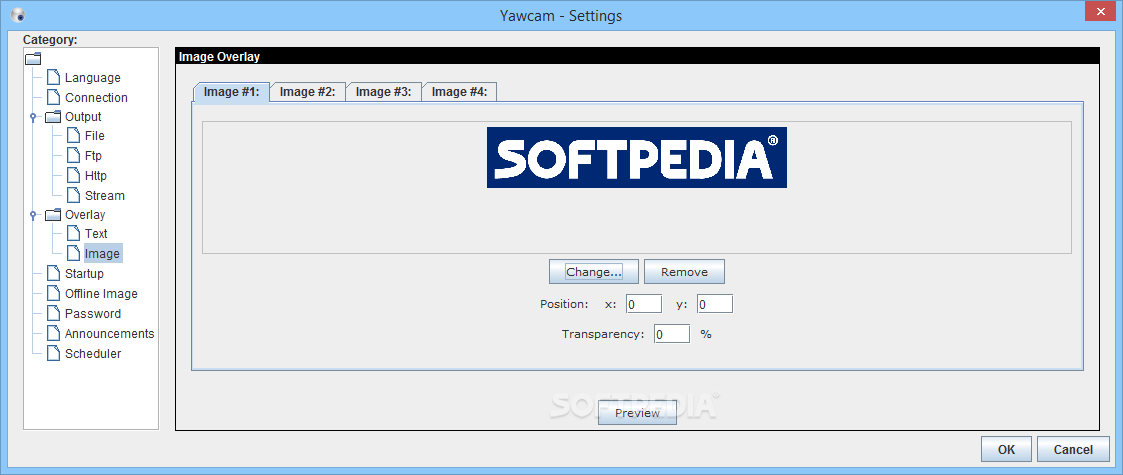
Task: Click the Change... button
Action: click(x=594, y=272)
